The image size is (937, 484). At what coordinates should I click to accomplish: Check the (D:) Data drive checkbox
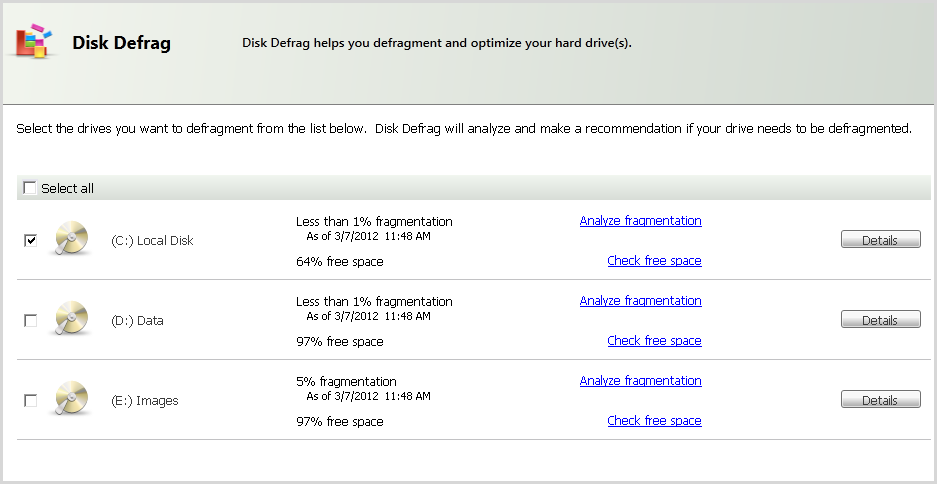tap(30, 321)
